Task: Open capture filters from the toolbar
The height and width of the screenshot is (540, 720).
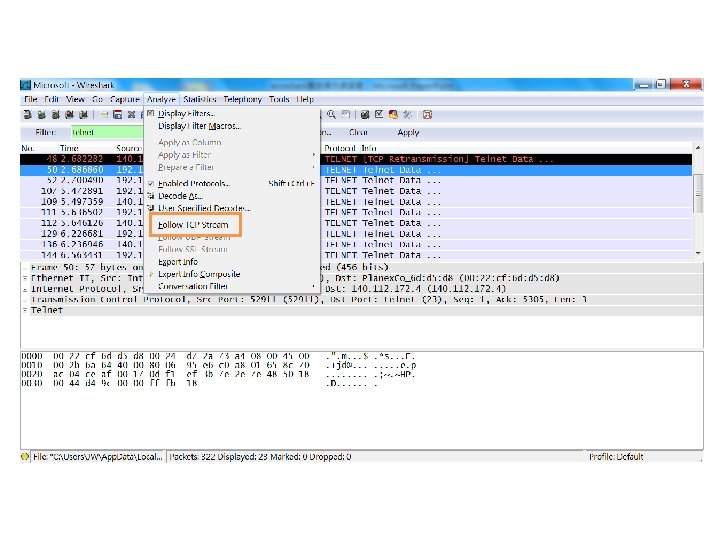Action: 365,115
